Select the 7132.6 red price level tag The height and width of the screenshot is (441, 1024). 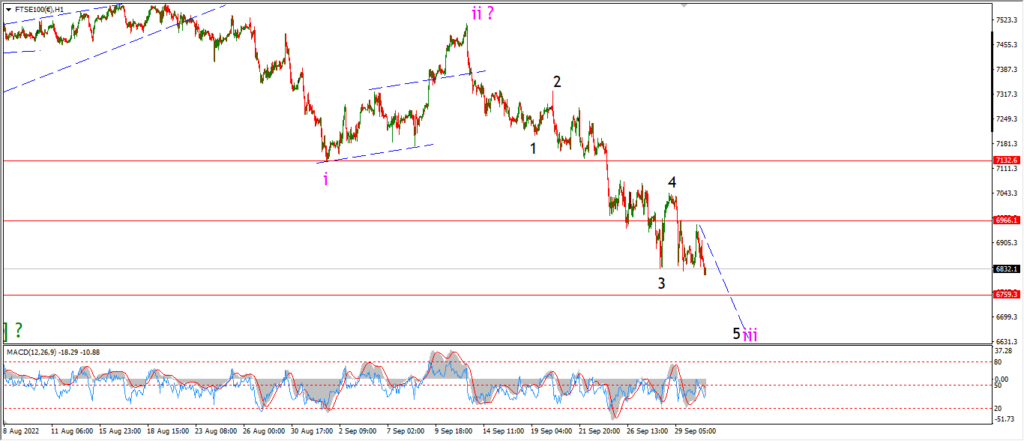tap(1006, 160)
